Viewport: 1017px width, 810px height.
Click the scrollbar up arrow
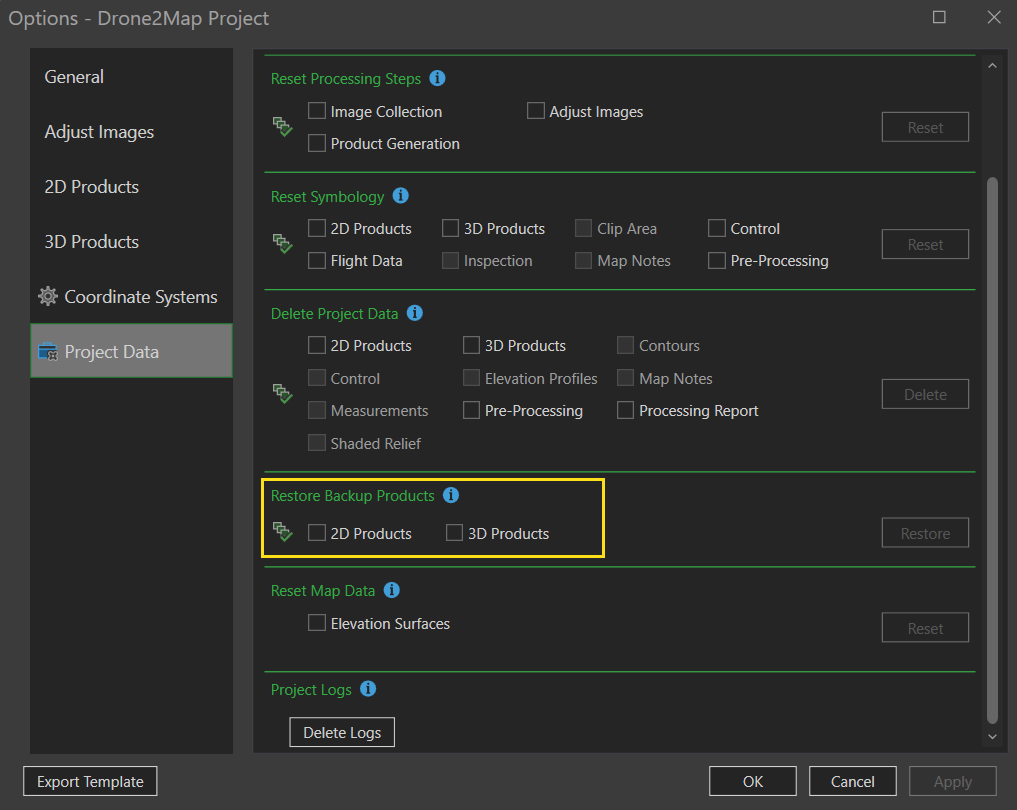(992, 66)
